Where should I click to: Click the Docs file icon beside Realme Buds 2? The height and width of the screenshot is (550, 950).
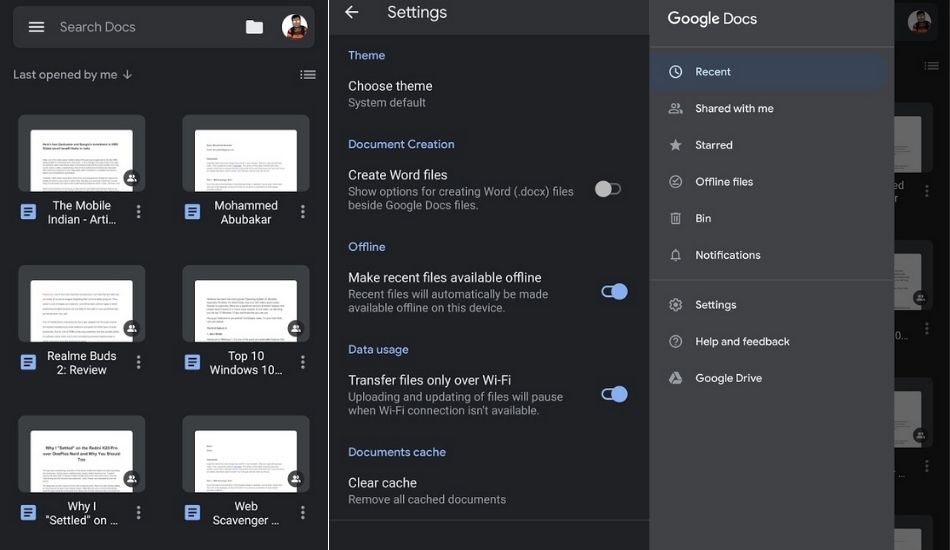tap(28, 362)
